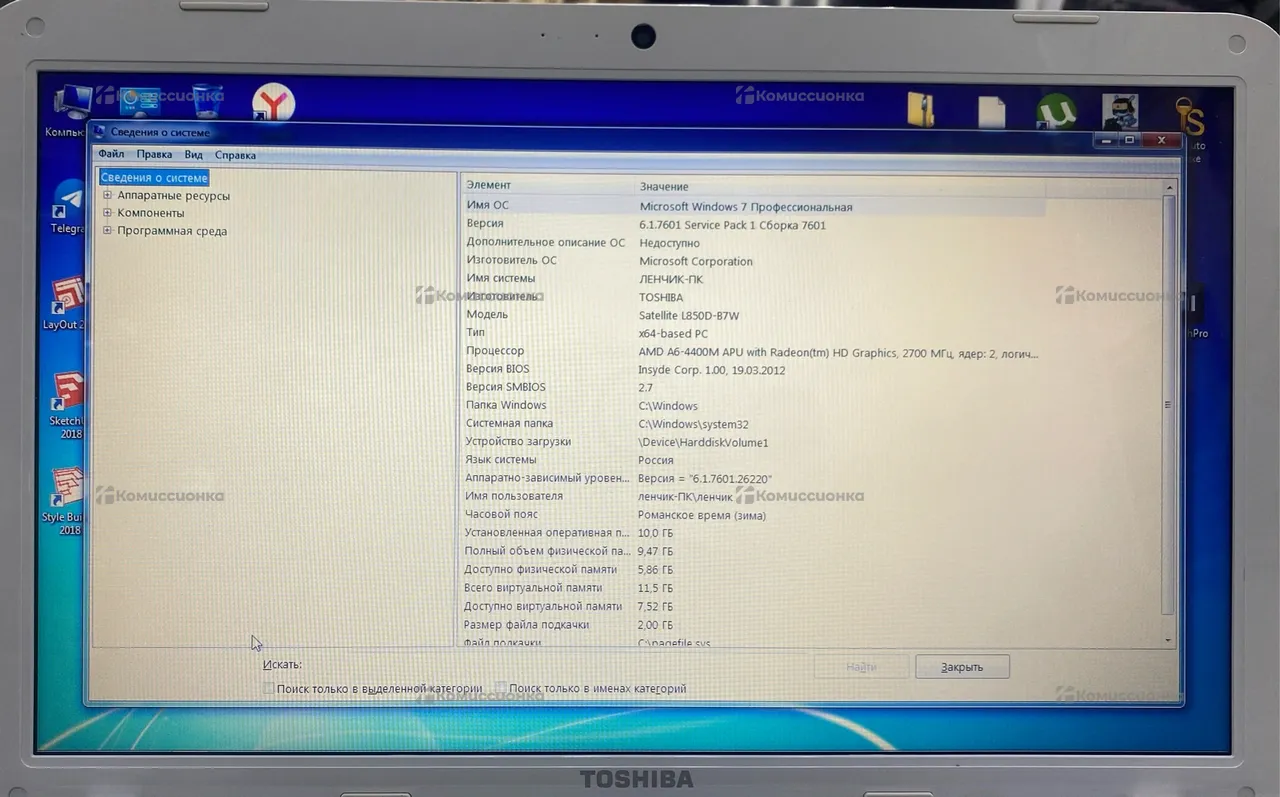Enable 'Поиск только в выделенной категории' checkbox

268,688
